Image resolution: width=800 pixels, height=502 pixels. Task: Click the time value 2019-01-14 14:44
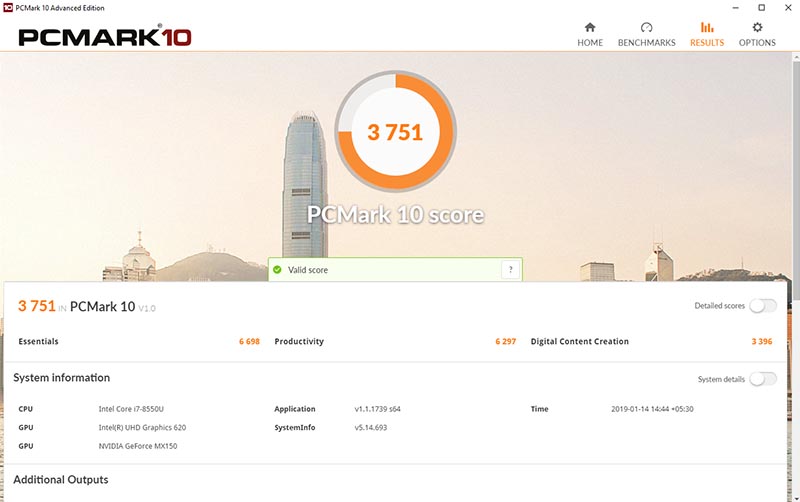[x=652, y=409]
